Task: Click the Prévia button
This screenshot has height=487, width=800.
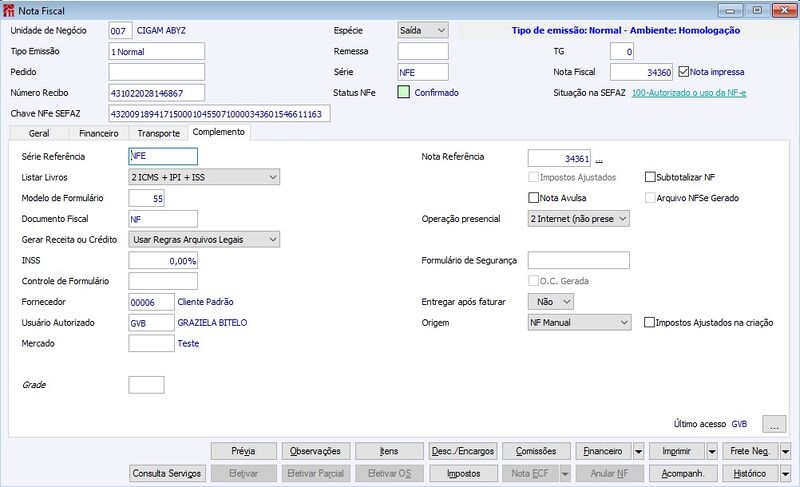Action: [243, 451]
